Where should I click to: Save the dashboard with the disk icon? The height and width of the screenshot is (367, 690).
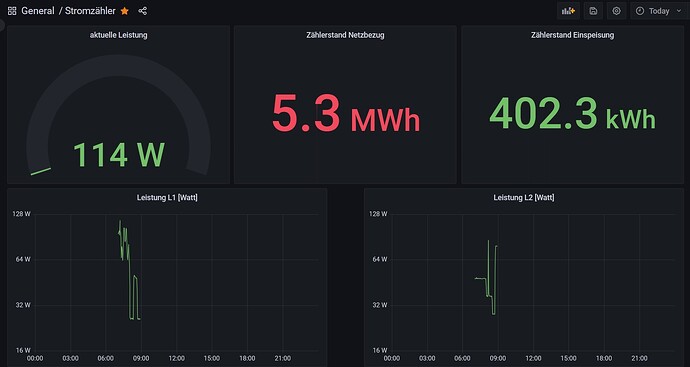click(x=593, y=11)
